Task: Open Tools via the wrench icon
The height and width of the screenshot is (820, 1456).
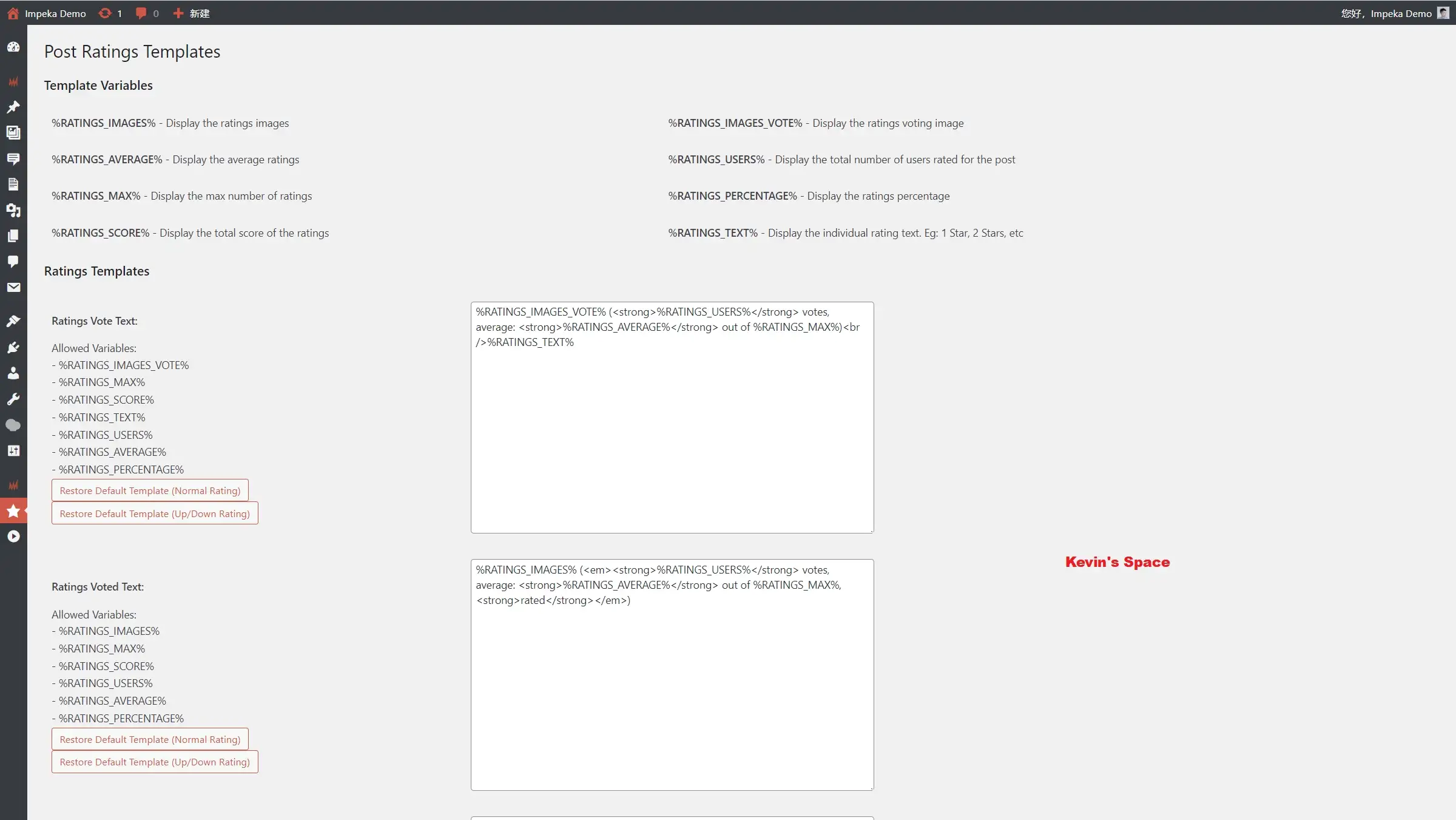Action: pos(13,399)
